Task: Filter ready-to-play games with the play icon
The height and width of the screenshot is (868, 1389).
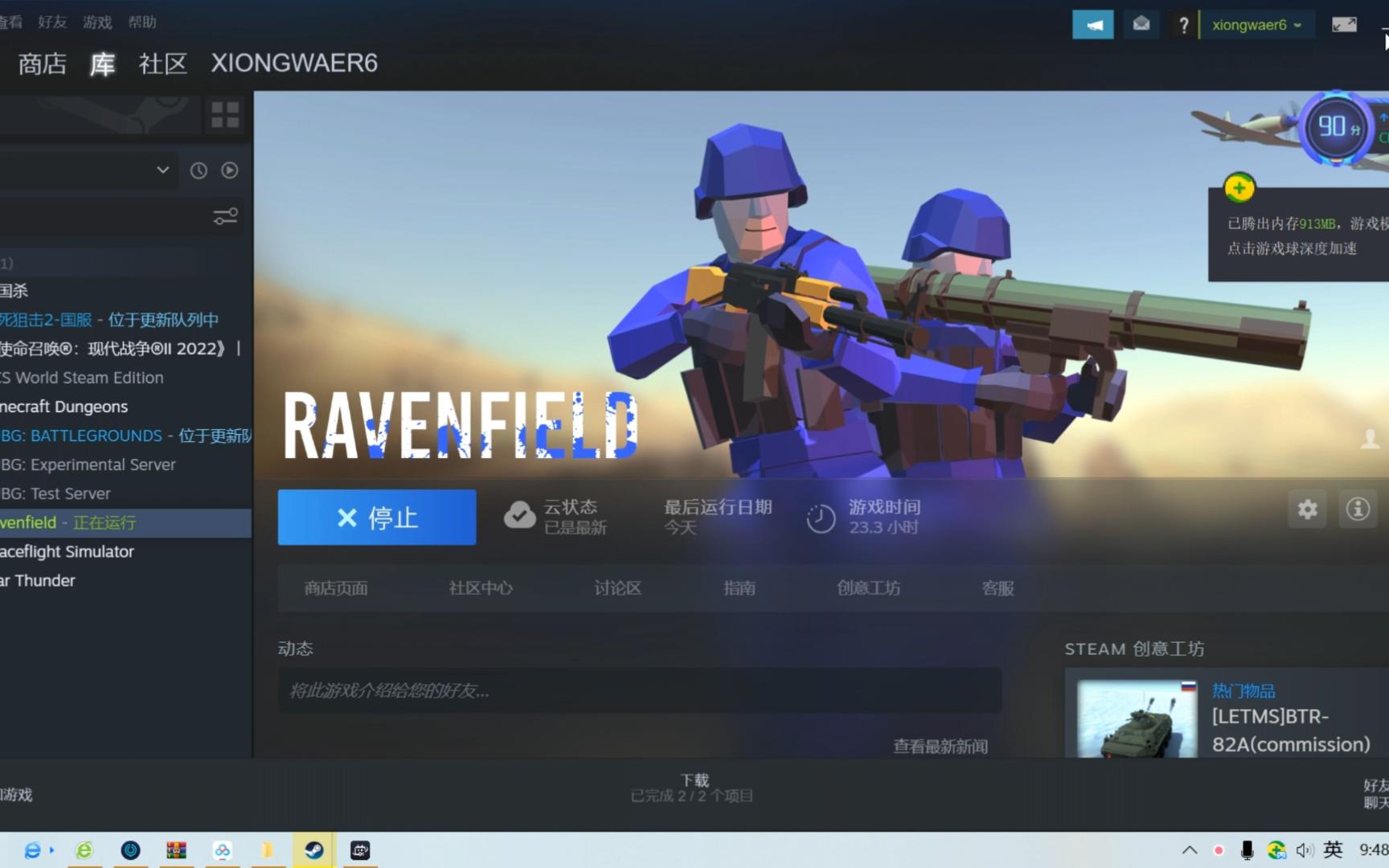Action: (230, 170)
